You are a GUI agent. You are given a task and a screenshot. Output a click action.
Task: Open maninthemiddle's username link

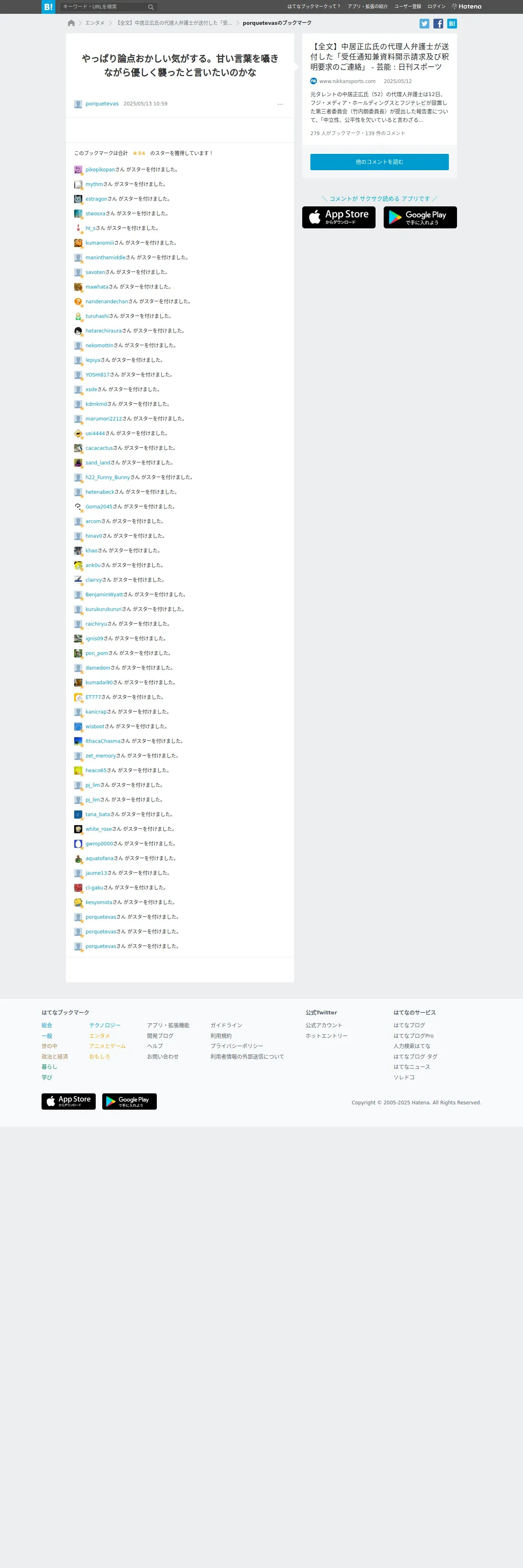pos(105,258)
